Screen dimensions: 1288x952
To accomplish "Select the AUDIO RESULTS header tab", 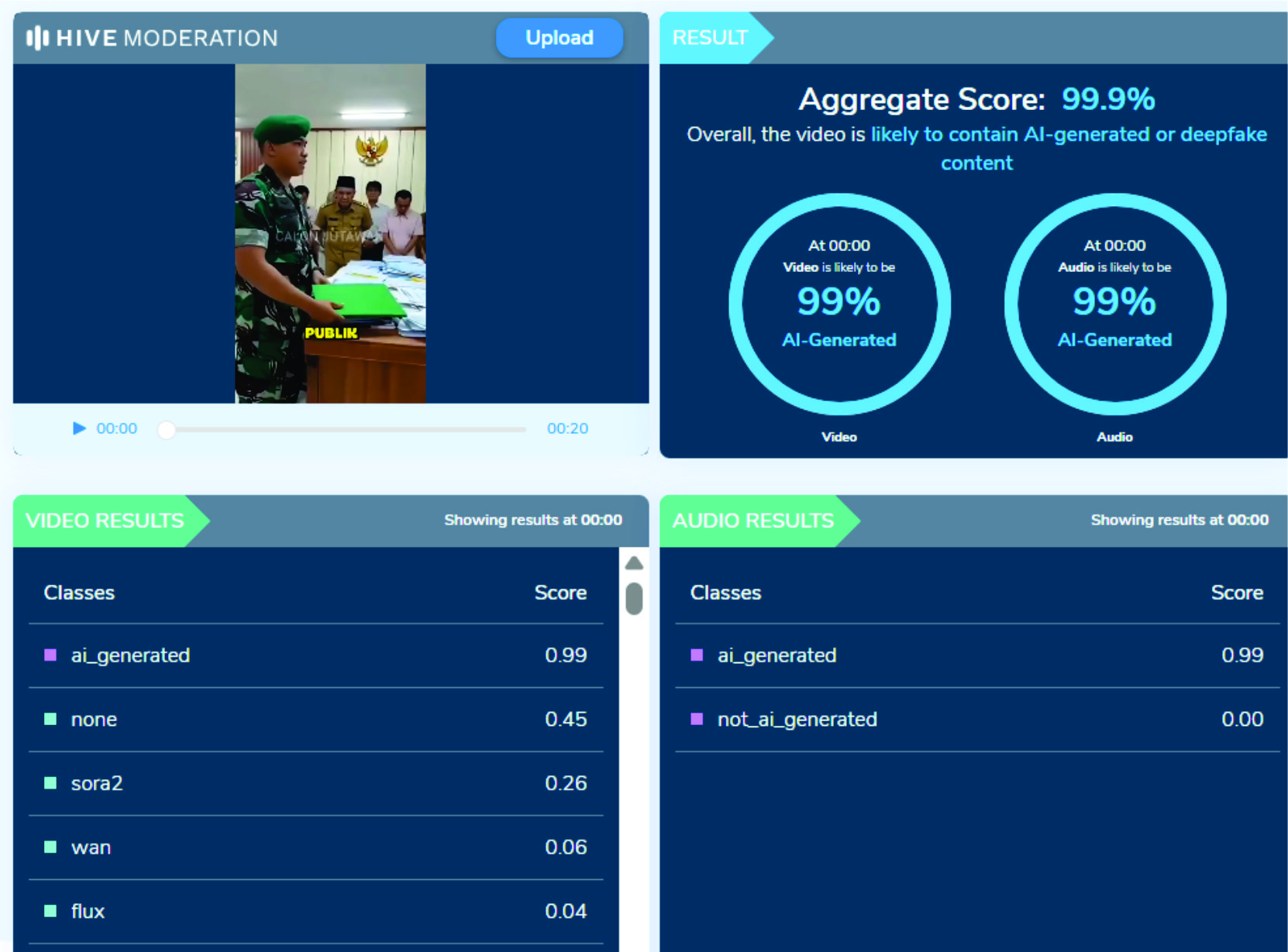I will [753, 521].
